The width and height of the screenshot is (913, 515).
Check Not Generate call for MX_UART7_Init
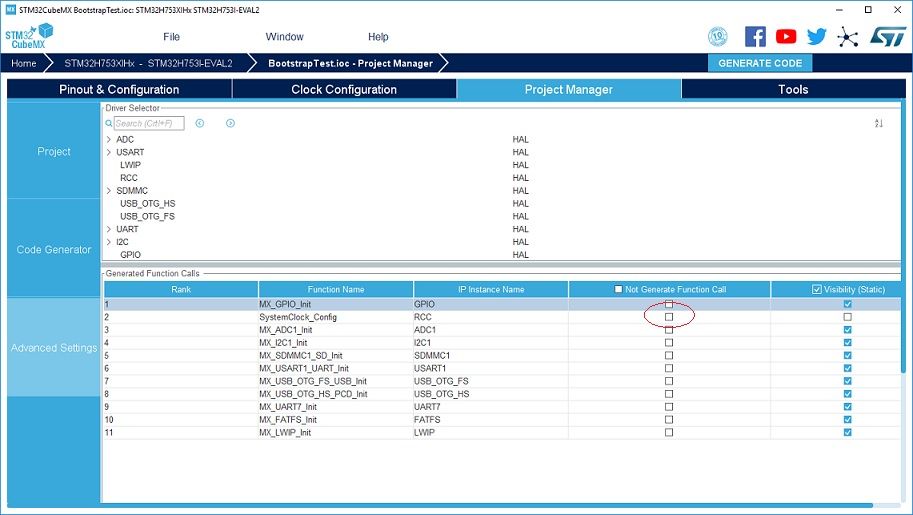pyautogui.click(x=669, y=407)
